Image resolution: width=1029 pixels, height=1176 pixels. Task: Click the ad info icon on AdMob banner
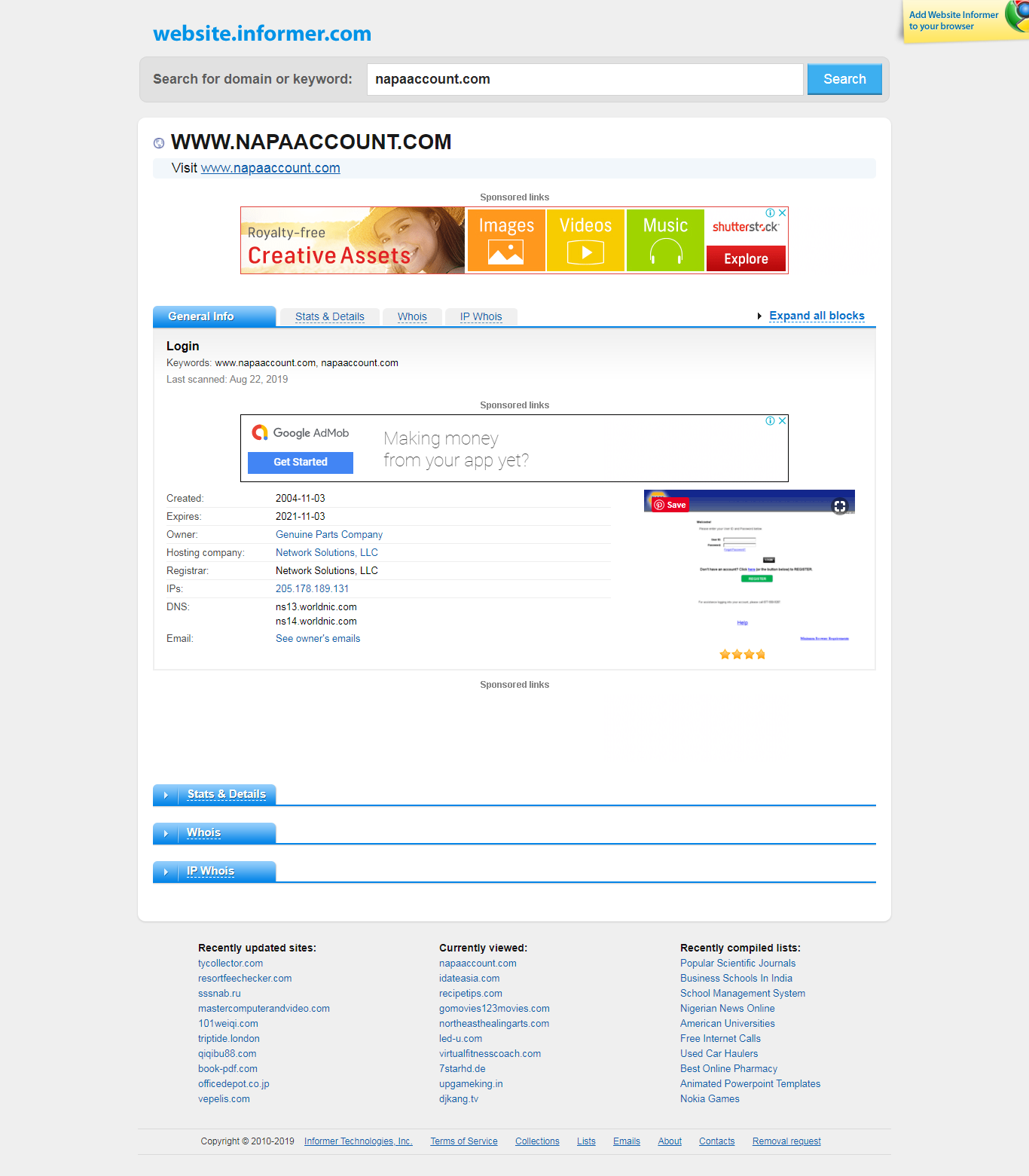tap(771, 421)
